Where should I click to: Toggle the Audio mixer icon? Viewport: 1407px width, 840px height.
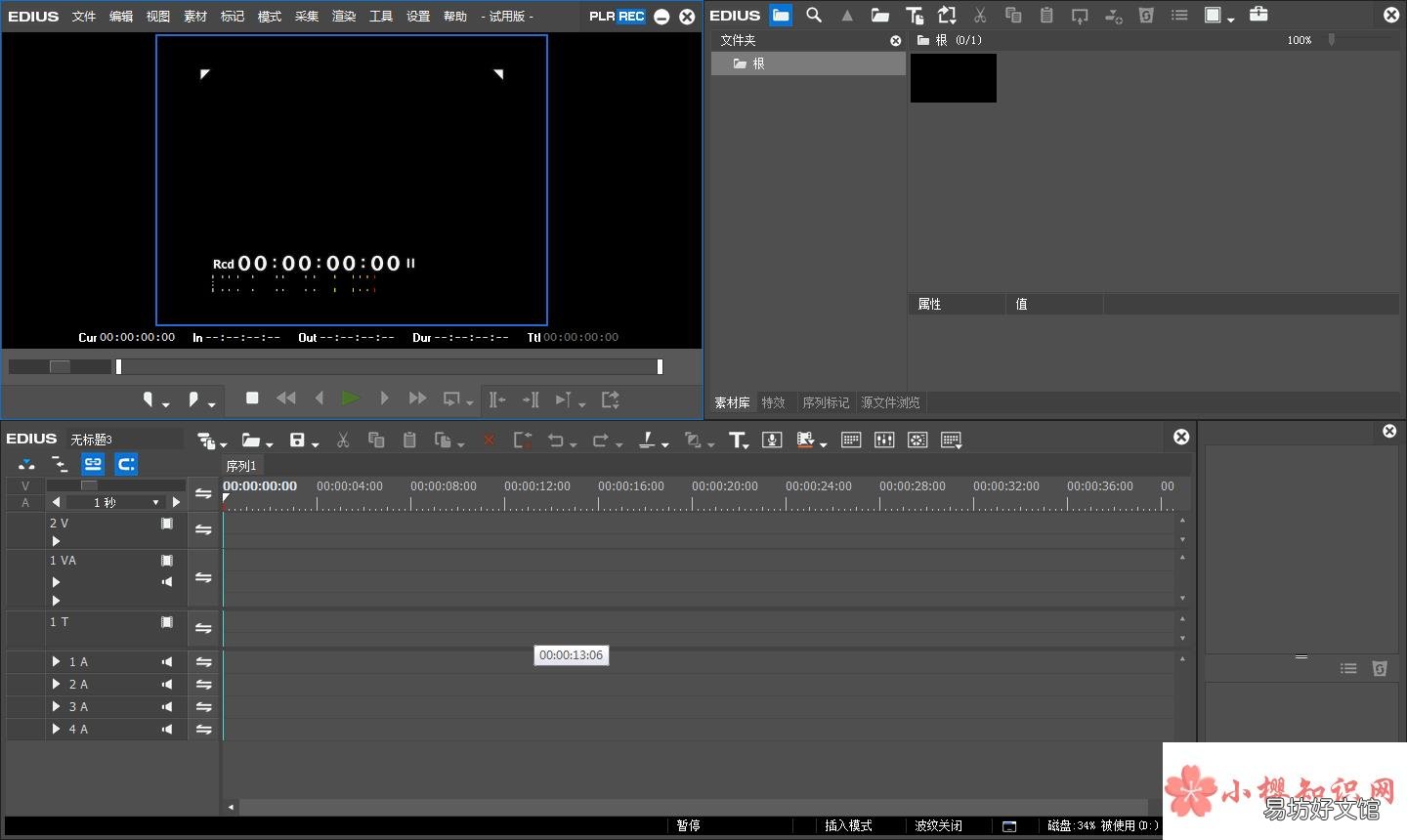884,441
